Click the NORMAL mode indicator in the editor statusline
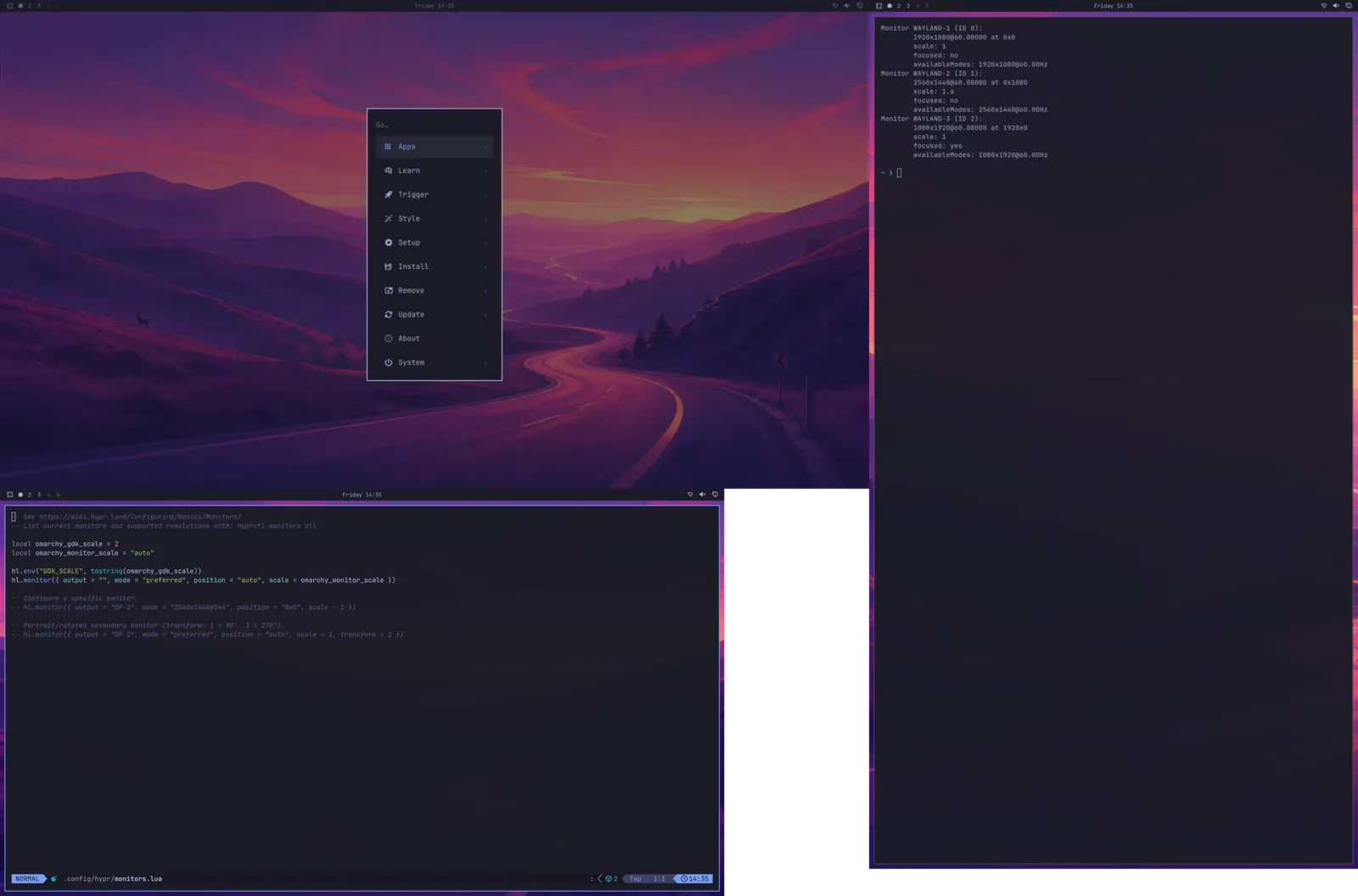This screenshot has height=896, width=1358. tap(27, 878)
